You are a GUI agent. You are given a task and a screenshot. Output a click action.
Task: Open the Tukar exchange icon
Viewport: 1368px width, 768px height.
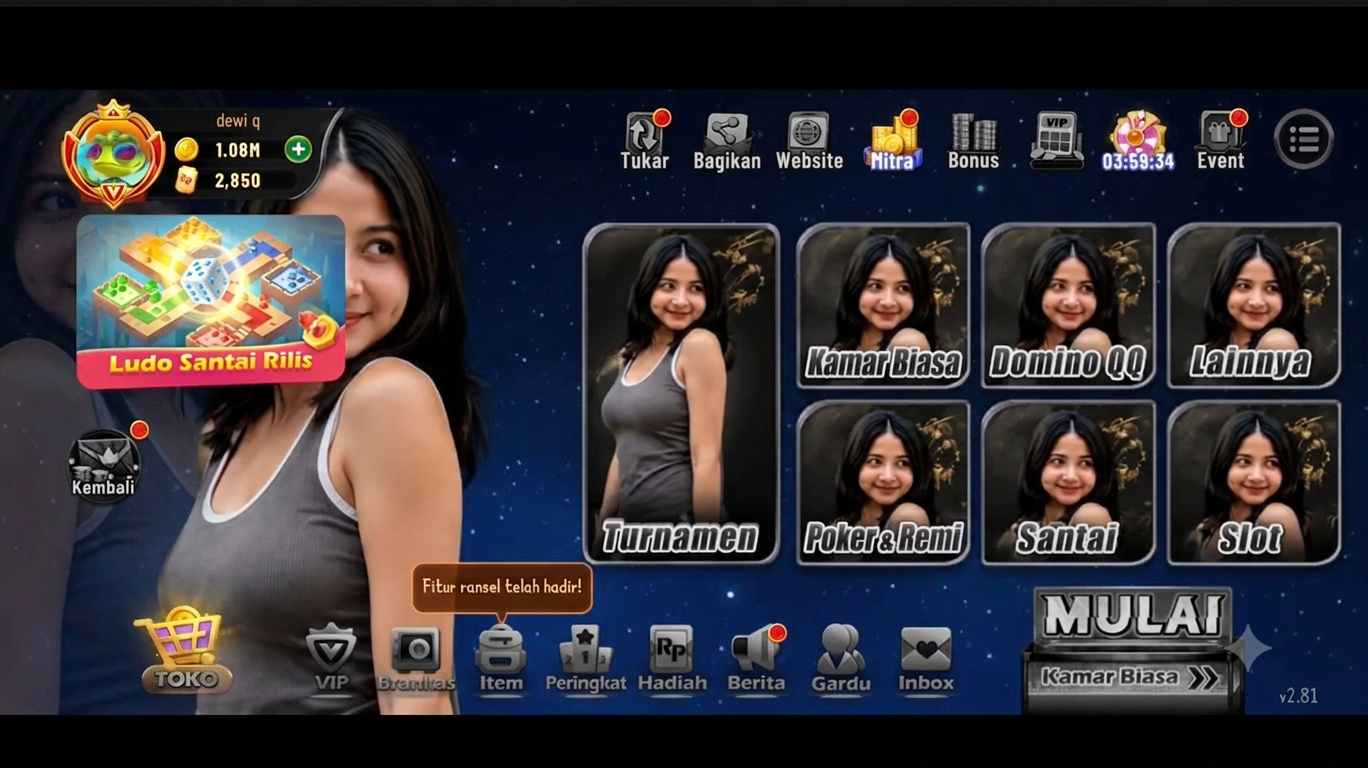pos(645,141)
